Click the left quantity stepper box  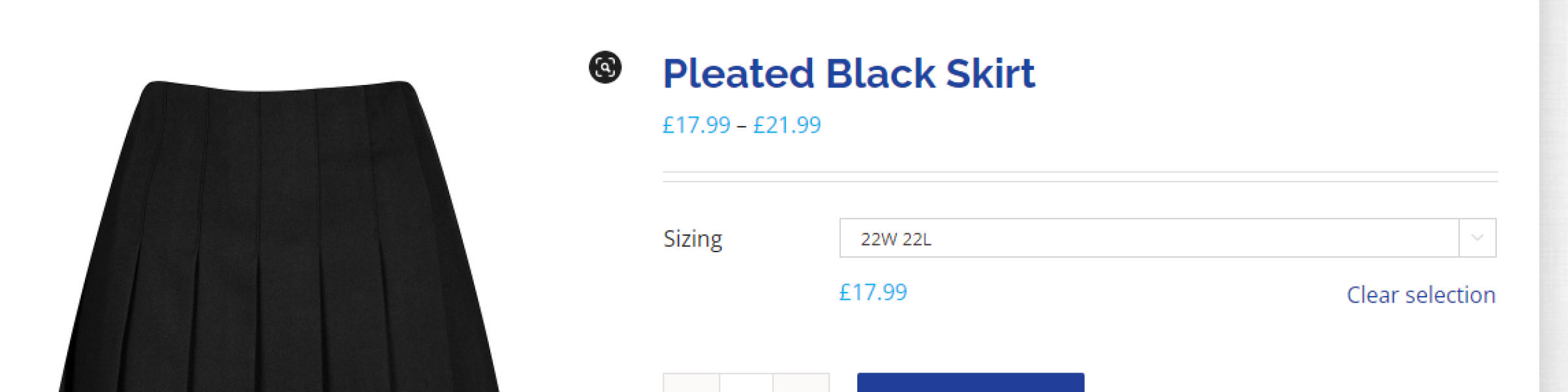691,384
